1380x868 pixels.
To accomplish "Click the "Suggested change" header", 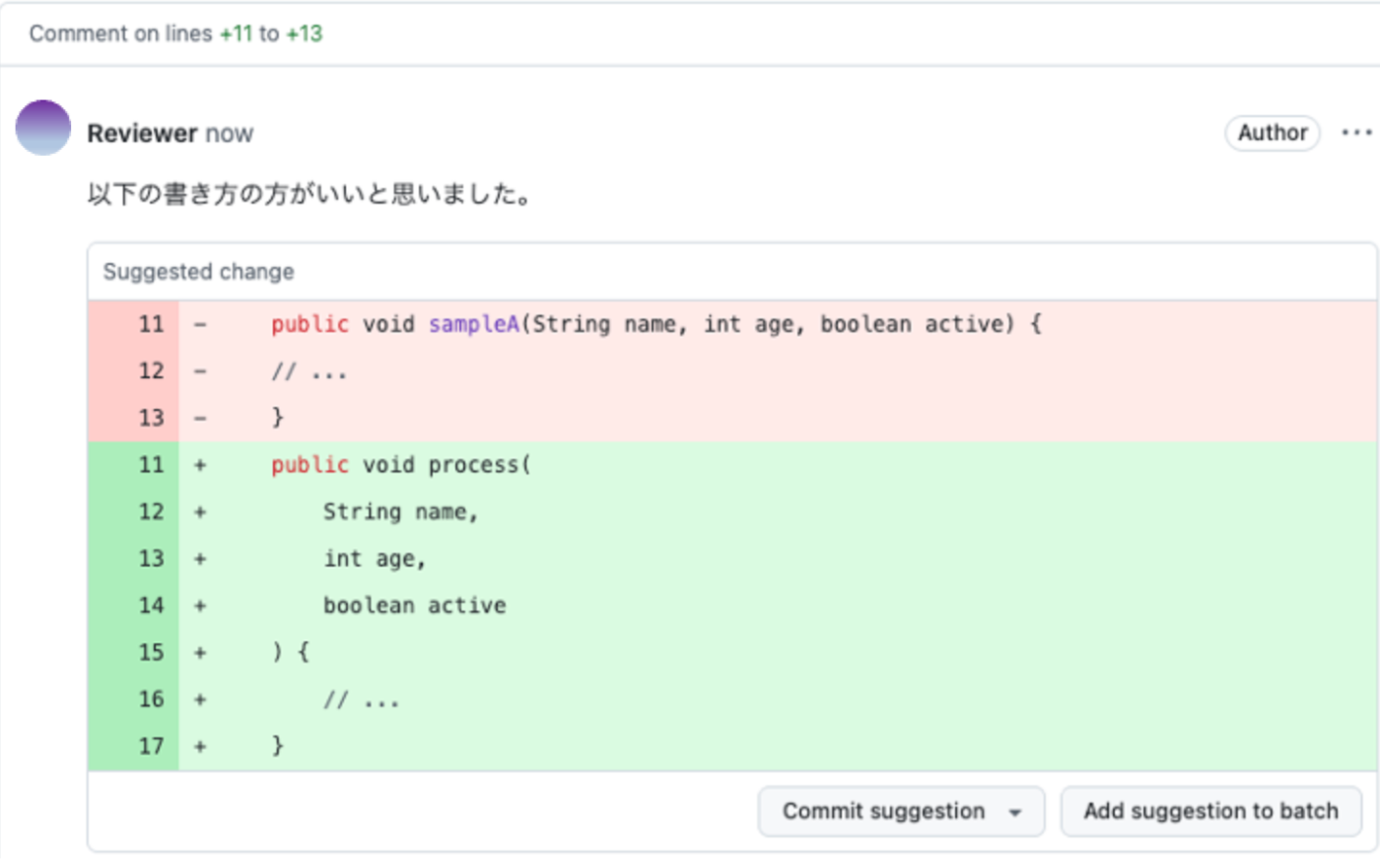I will click(198, 272).
